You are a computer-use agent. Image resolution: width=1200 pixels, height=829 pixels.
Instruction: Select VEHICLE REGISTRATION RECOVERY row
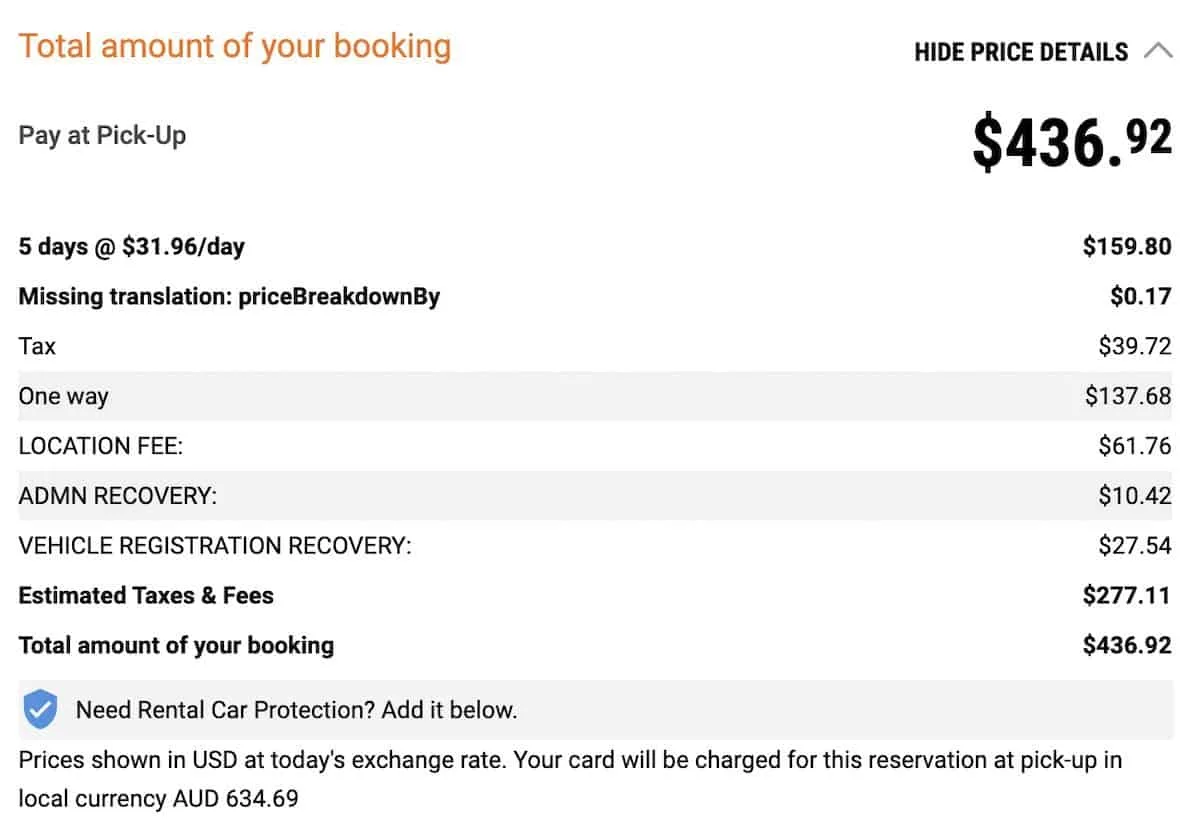(595, 546)
